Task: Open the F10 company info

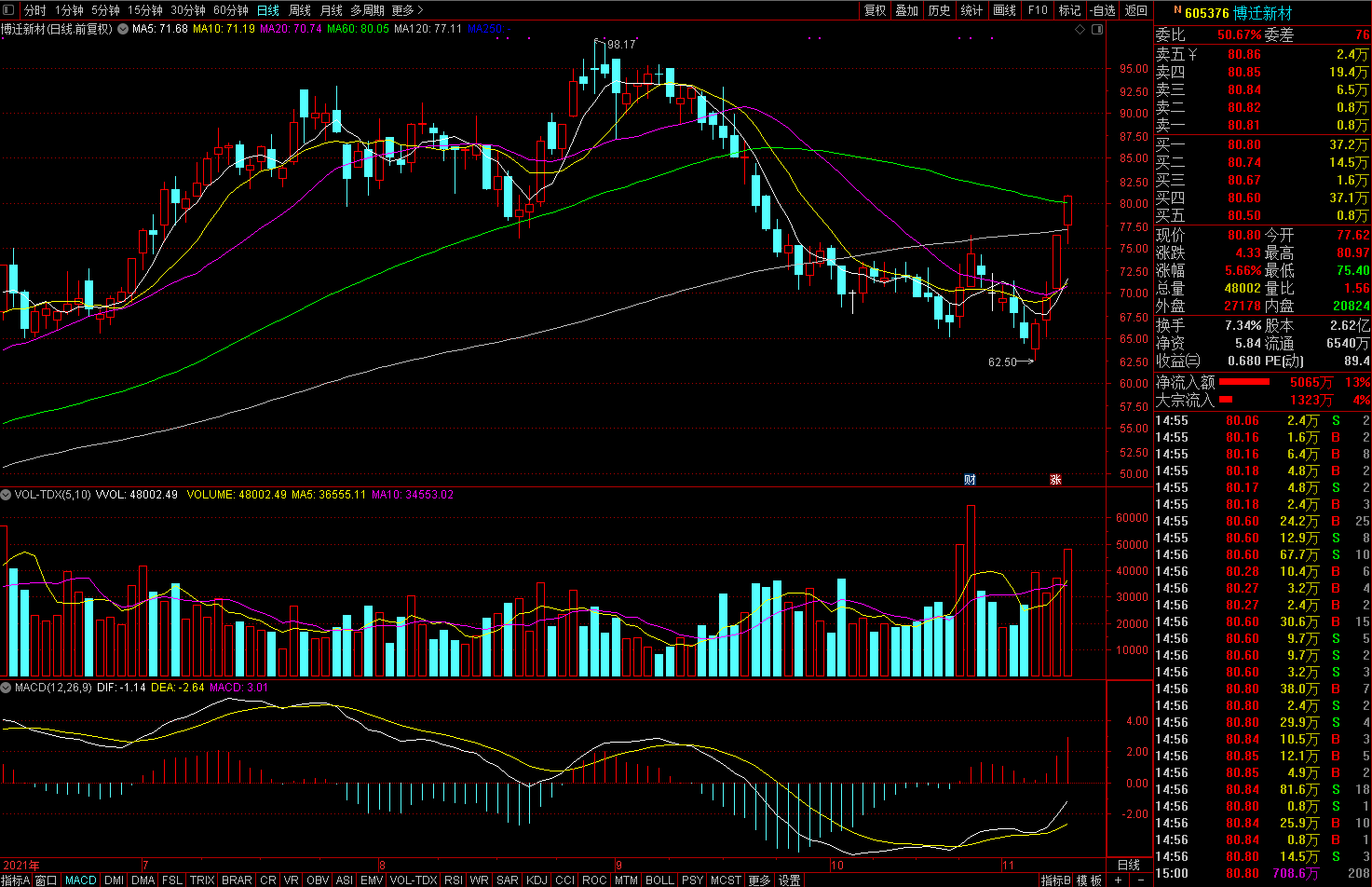Action: [1038, 10]
